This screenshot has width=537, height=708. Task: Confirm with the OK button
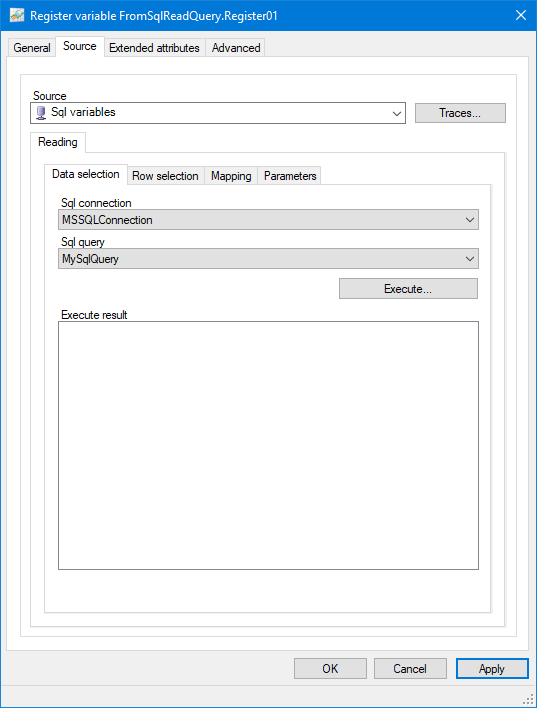click(x=330, y=668)
